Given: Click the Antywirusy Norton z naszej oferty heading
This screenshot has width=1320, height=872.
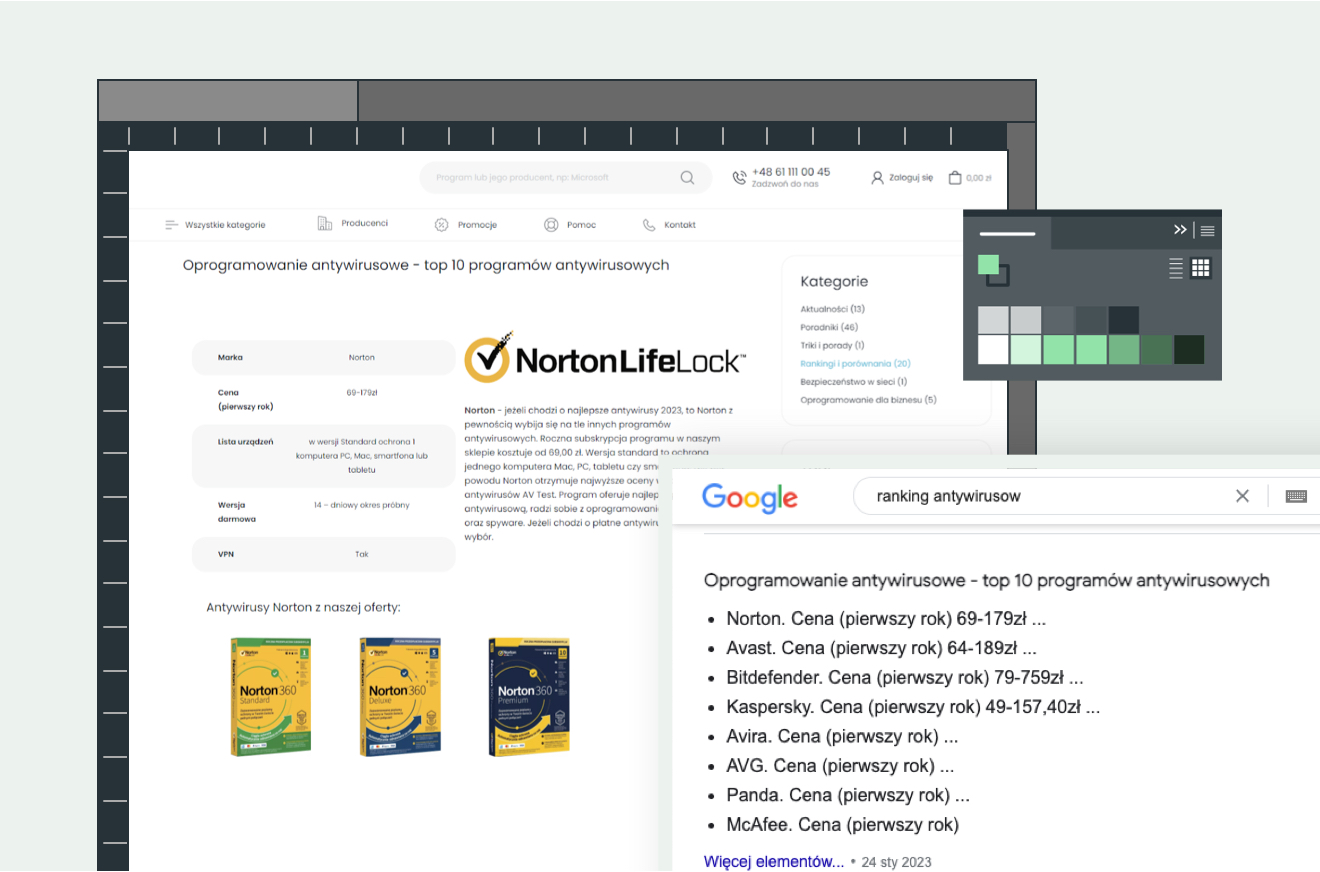Looking at the screenshot, I should click(303, 607).
